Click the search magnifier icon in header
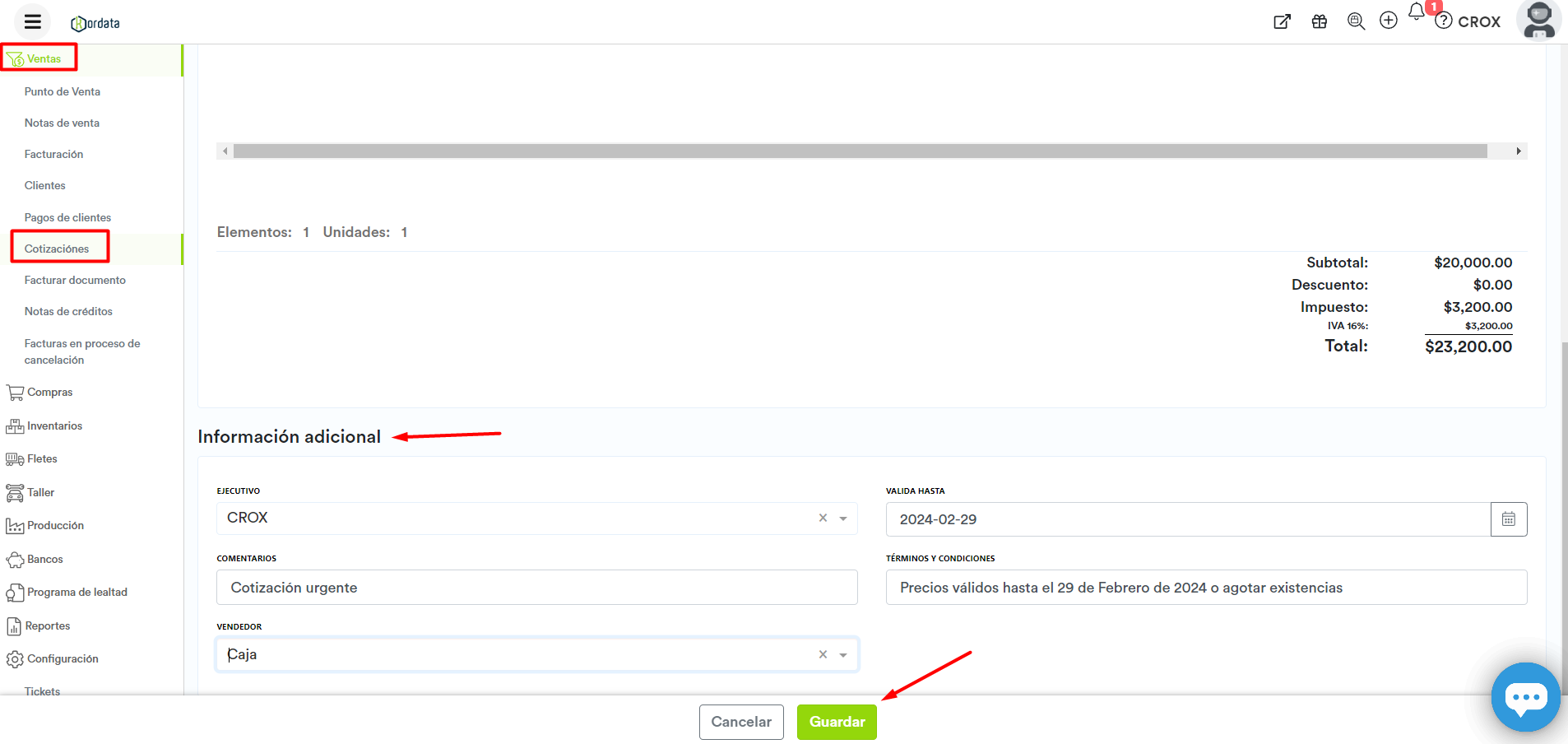Screen dimensions: 1568x744 (x=1356, y=22)
